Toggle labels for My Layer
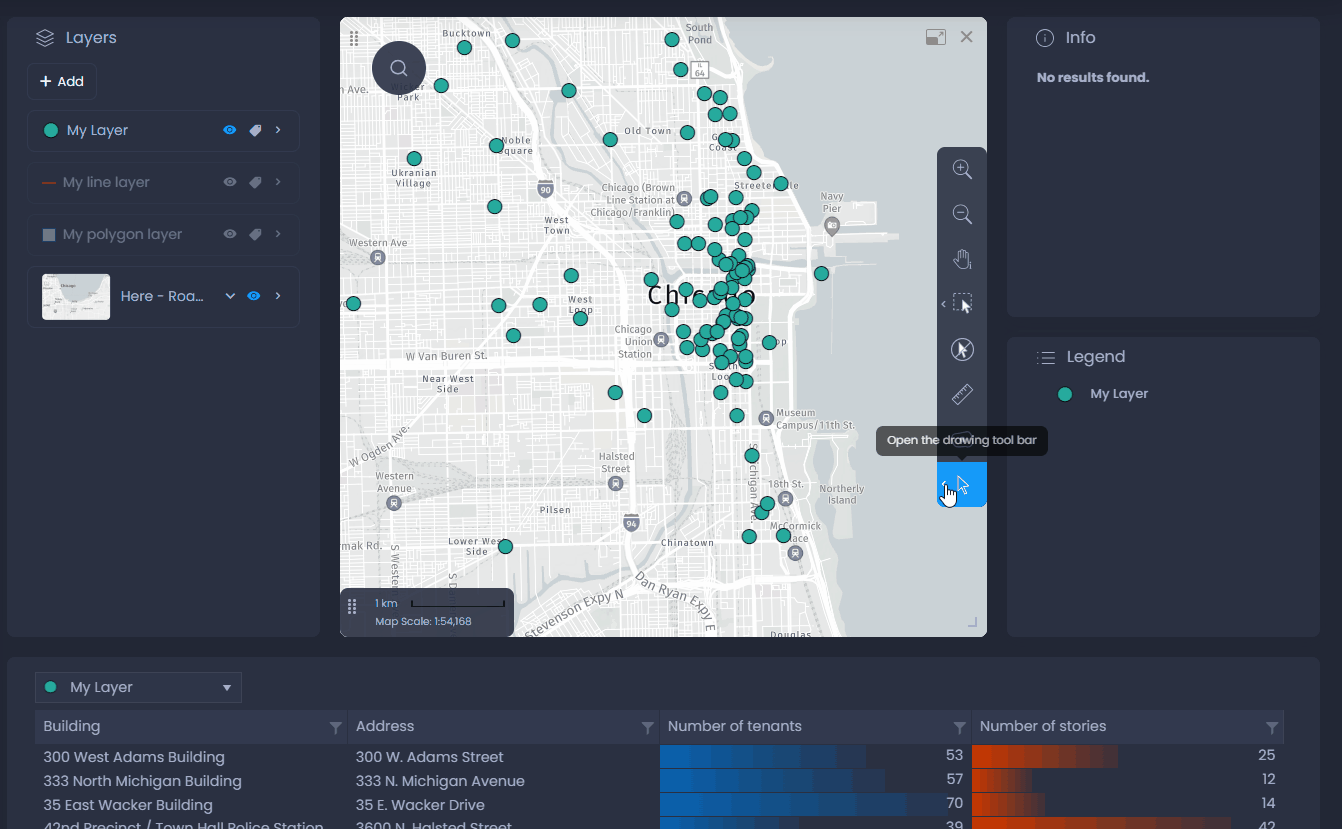This screenshot has width=1342, height=829. point(255,130)
